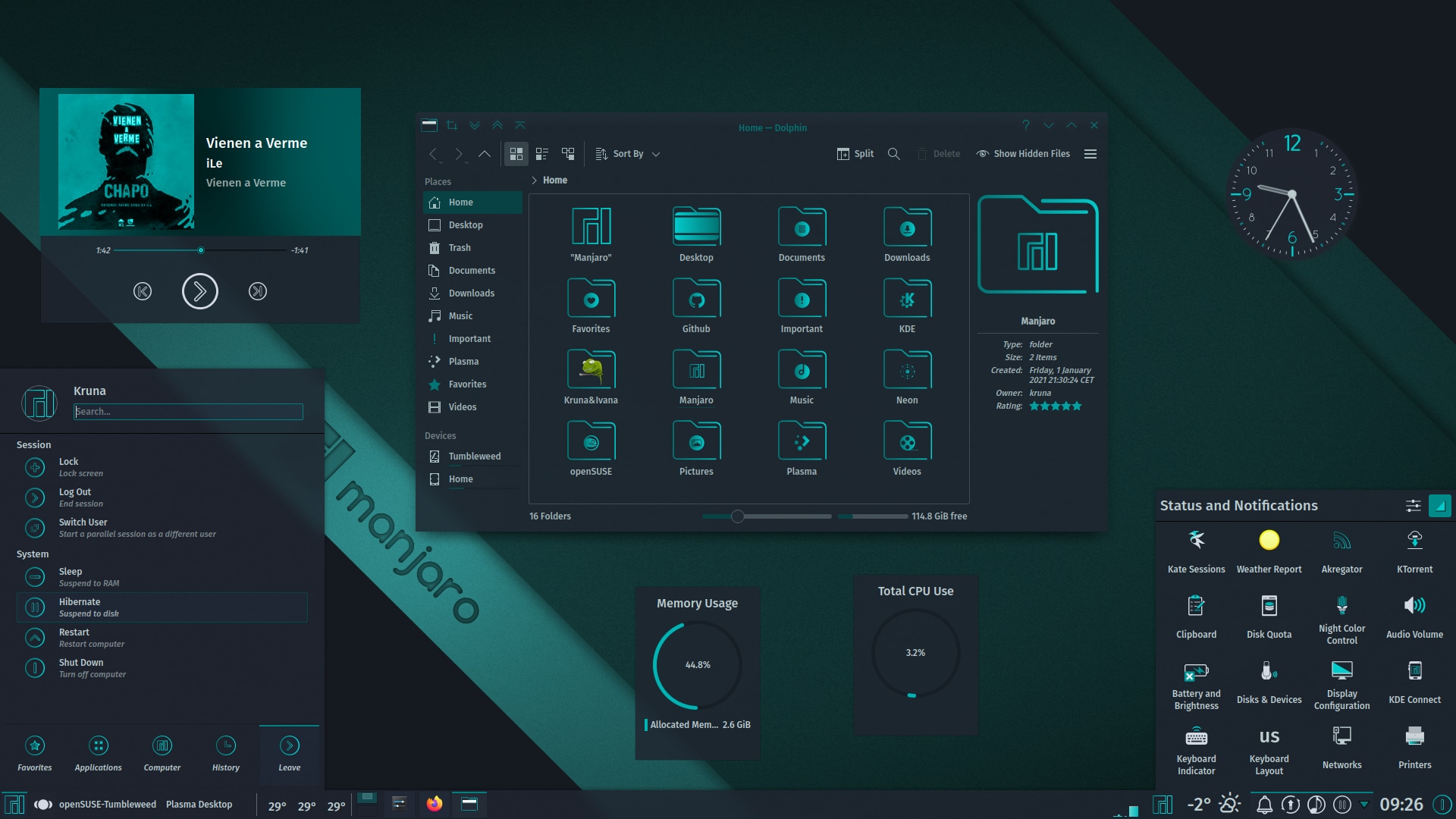
Task: Click the play button in media player
Action: pyautogui.click(x=200, y=291)
